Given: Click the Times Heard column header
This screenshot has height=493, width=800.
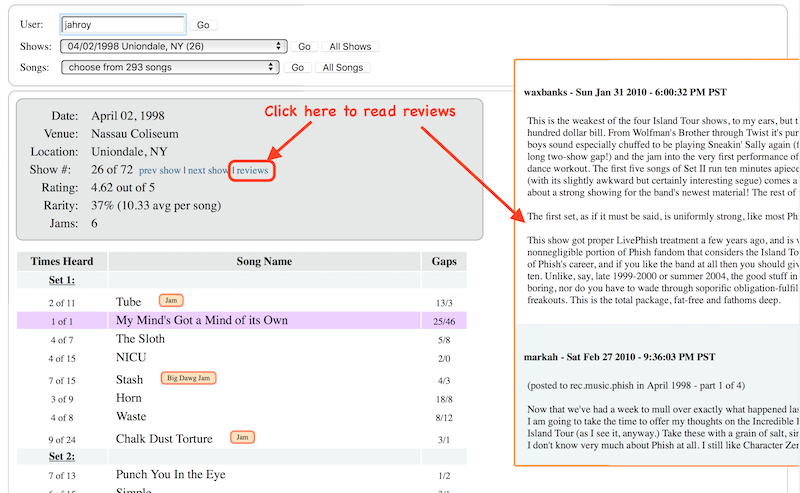Looking at the screenshot, I should point(62,262).
